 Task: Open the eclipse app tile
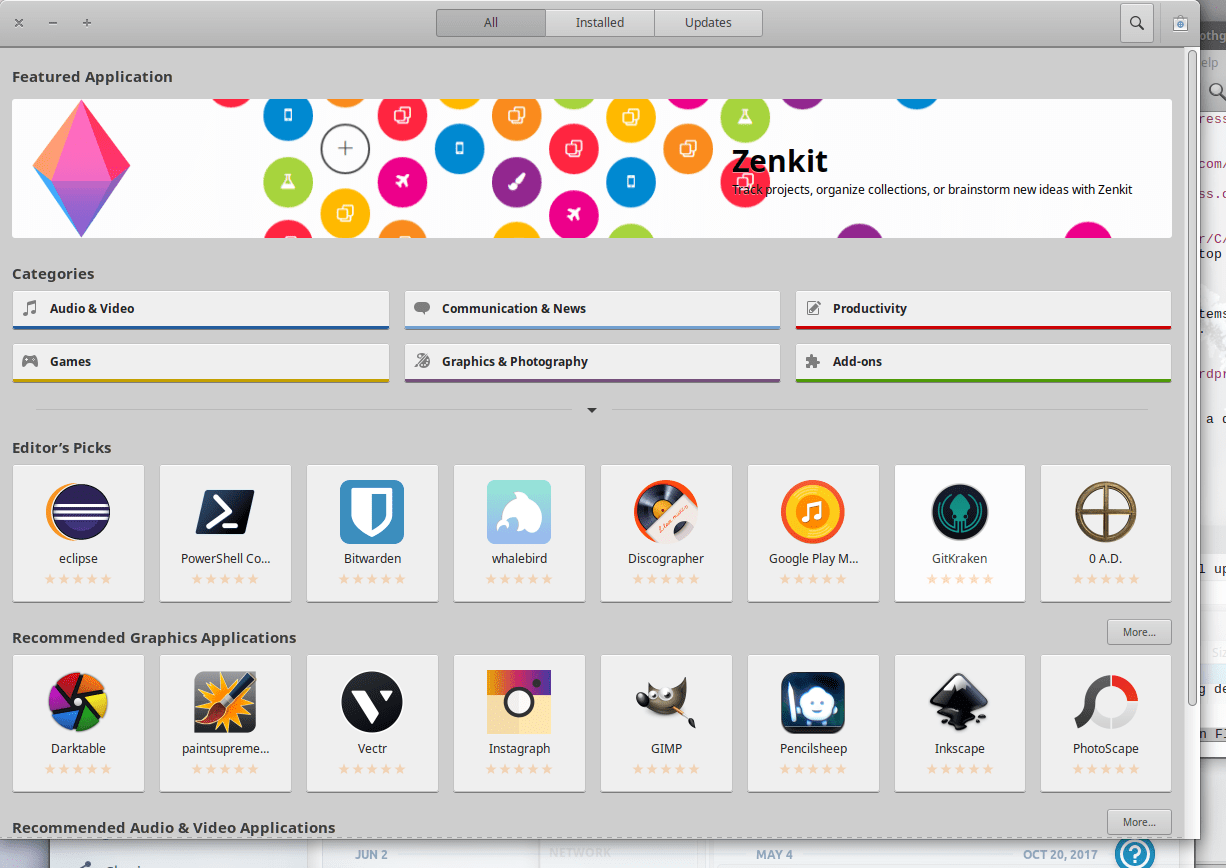click(78, 533)
